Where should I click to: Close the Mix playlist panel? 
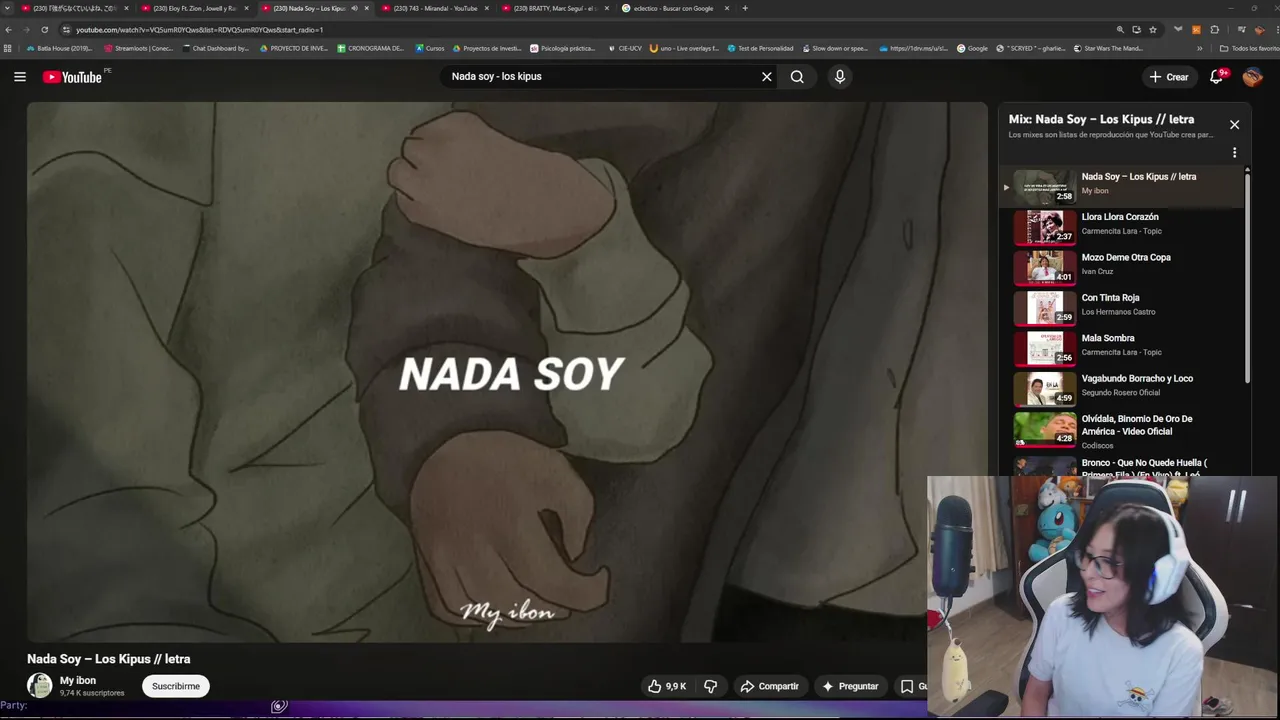pos(1234,125)
